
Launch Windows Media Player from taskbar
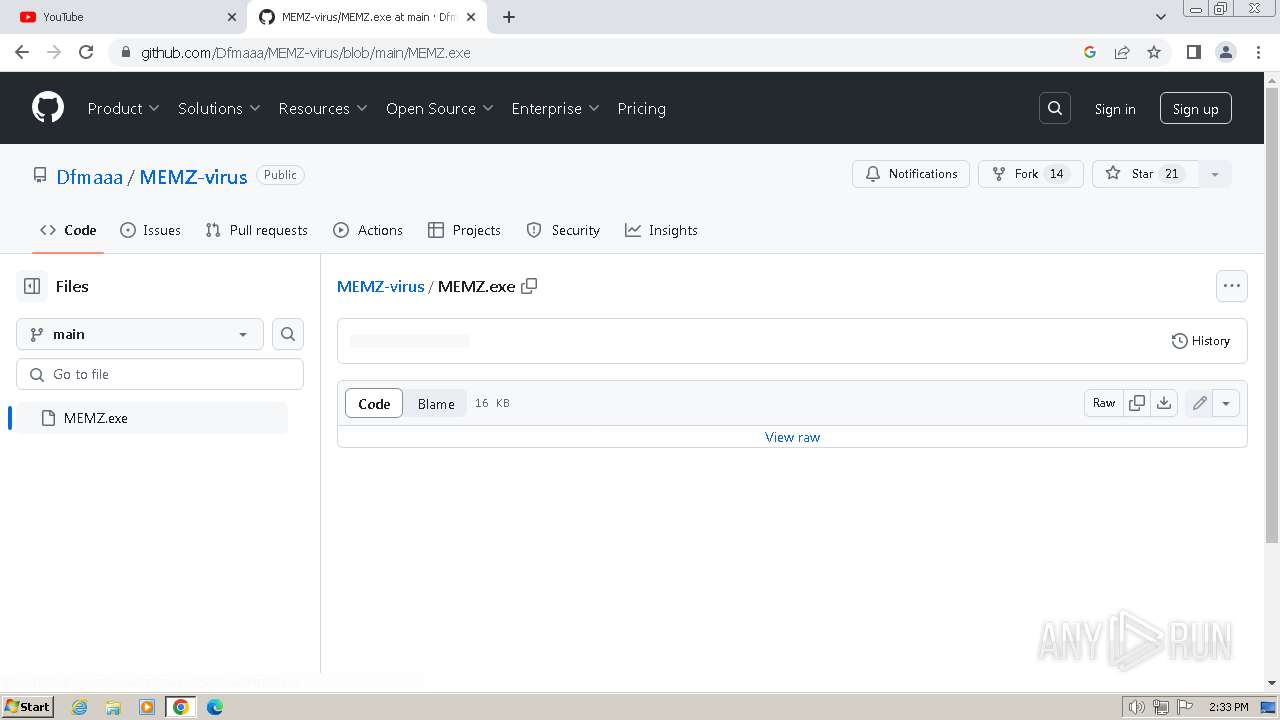pos(147,707)
